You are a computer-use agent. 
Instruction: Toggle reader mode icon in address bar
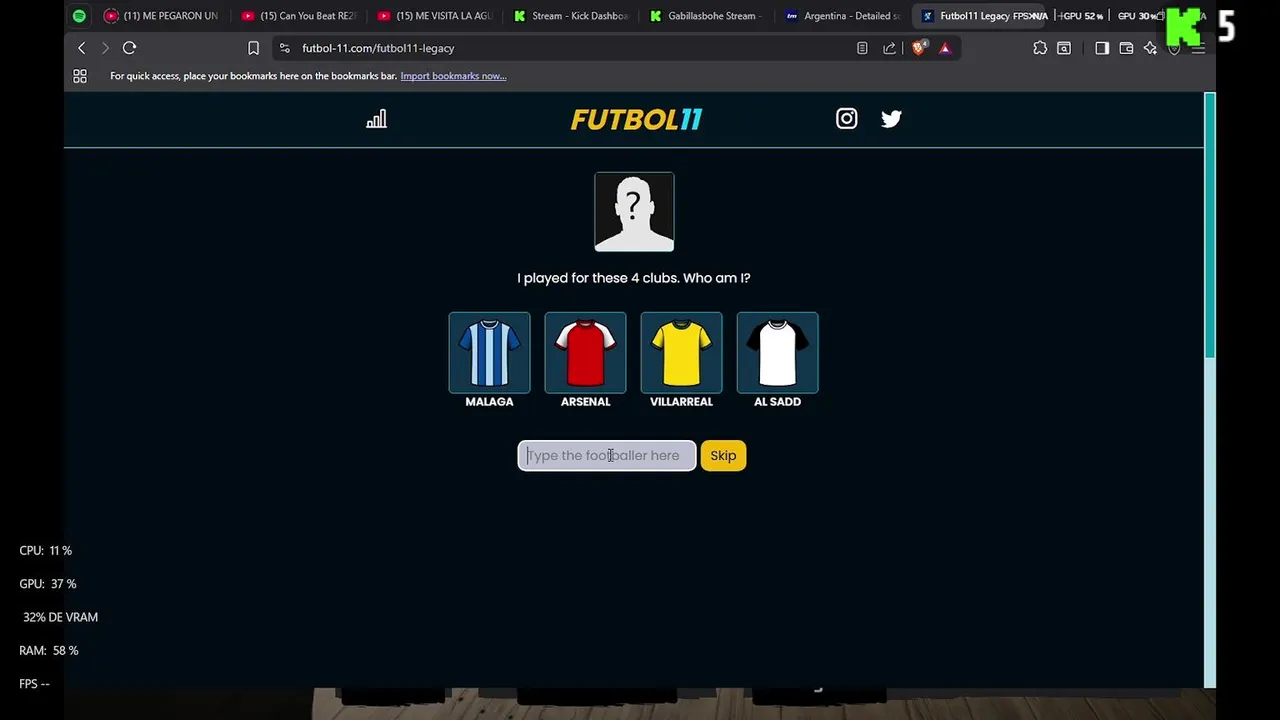coord(862,48)
